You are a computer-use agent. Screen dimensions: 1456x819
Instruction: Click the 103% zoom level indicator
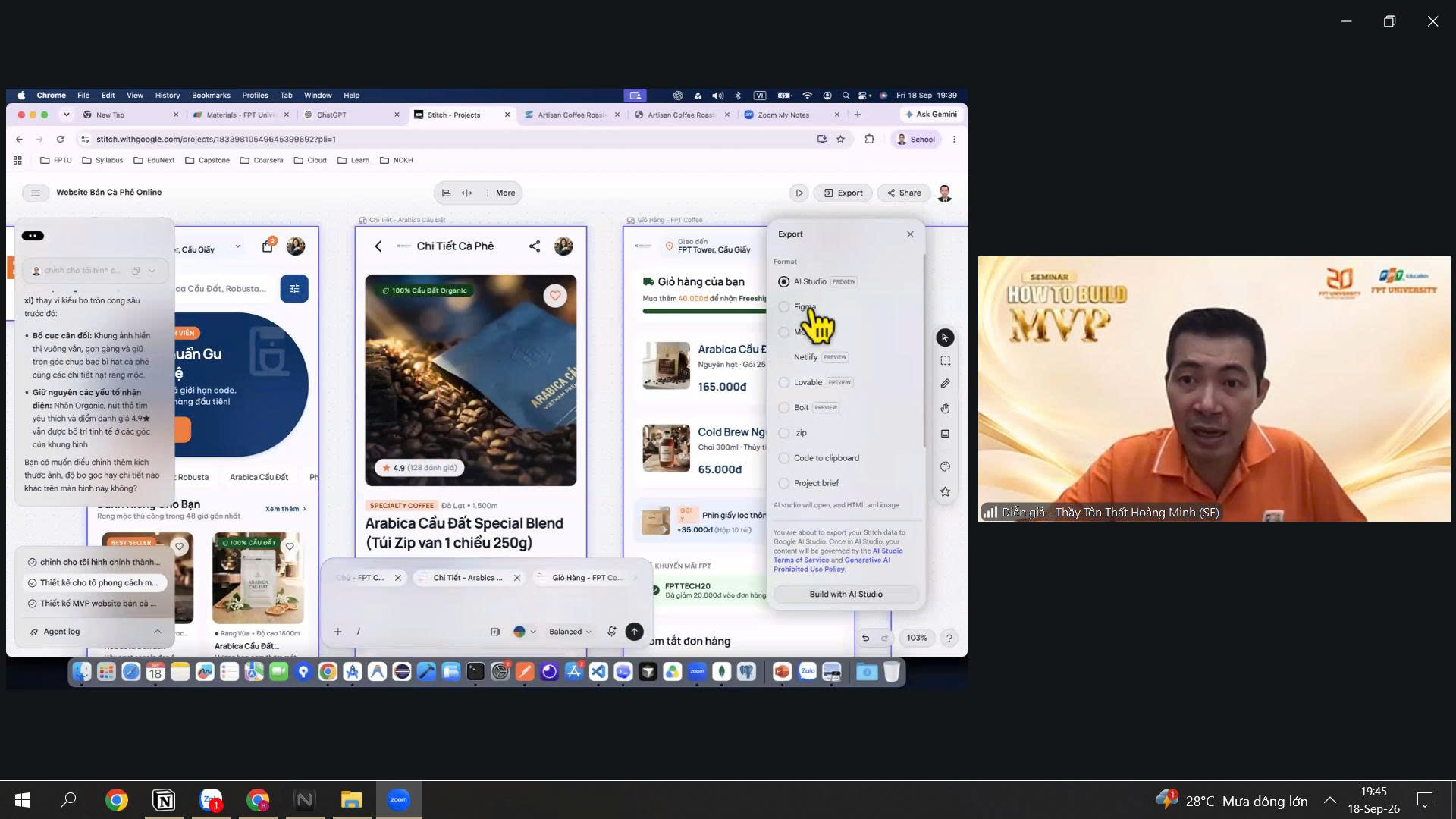tap(916, 638)
